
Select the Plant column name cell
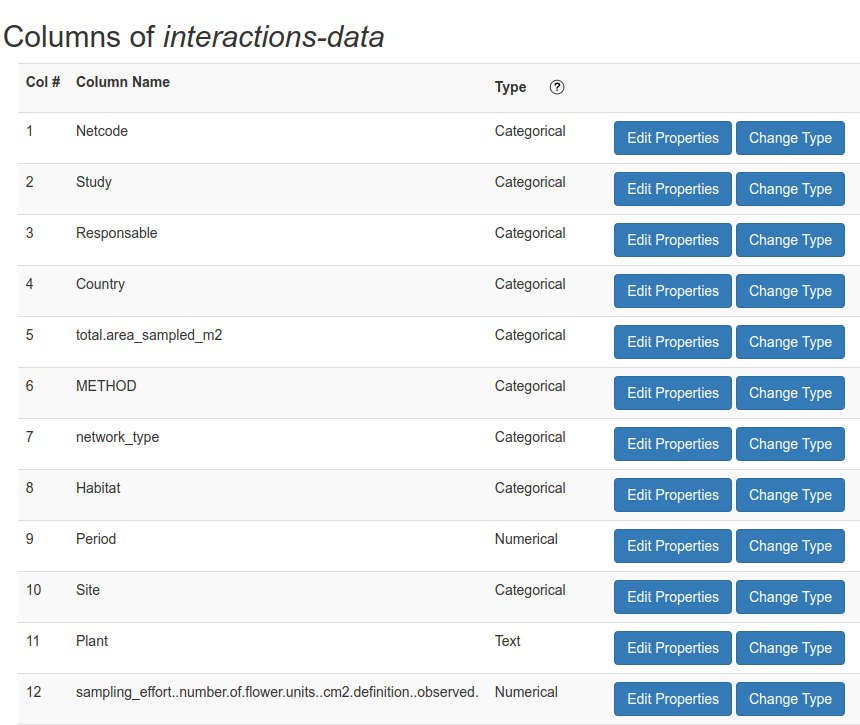coord(92,641)
